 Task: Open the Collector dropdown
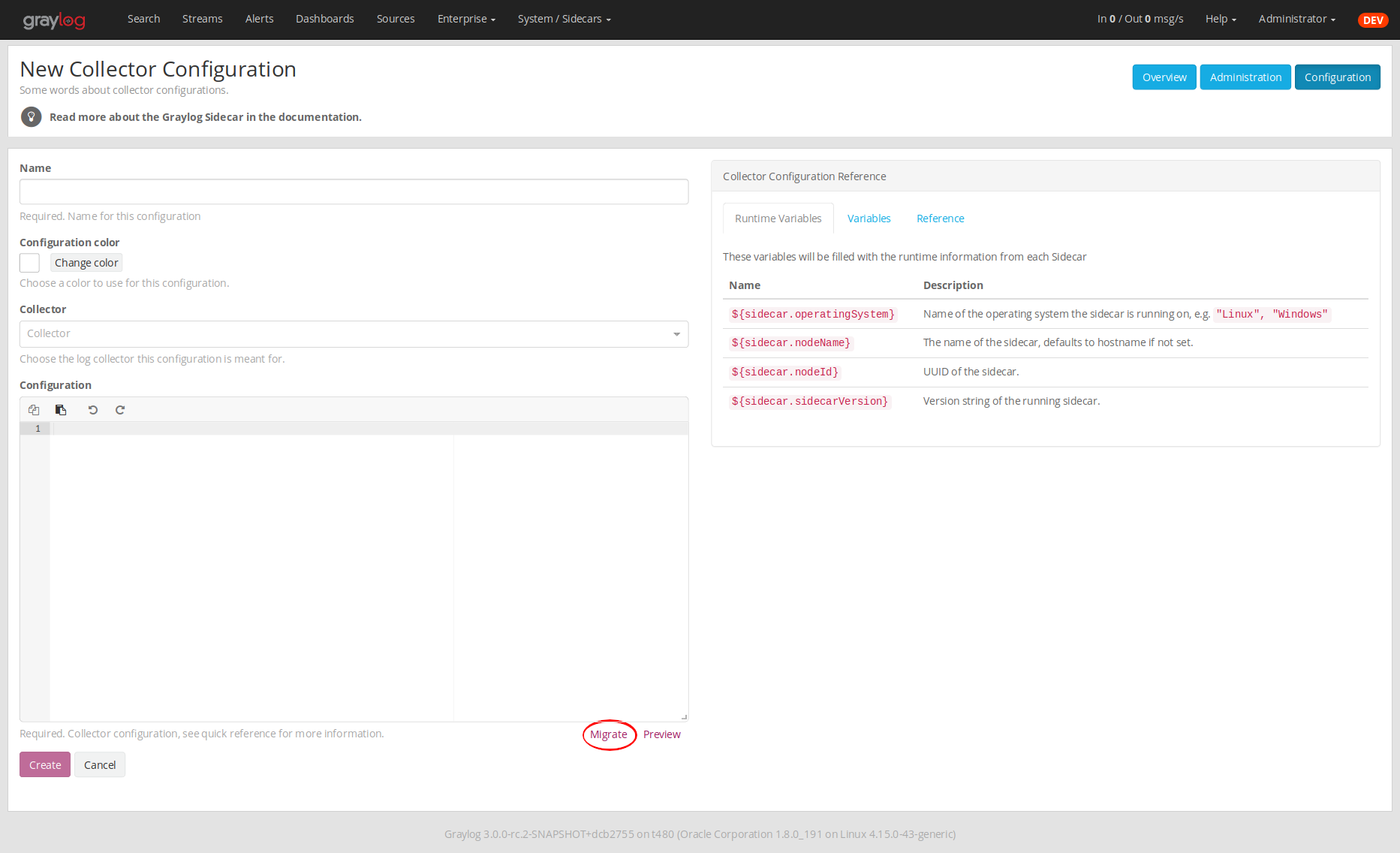point(354,334)
